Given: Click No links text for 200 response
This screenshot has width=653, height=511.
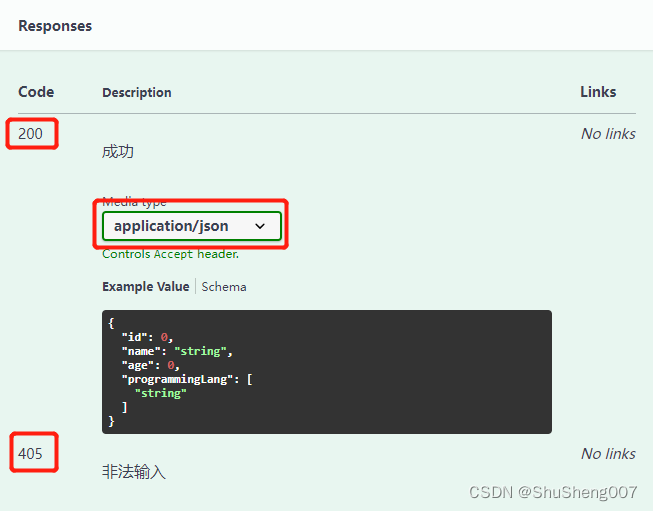Looking at the screenshot, I should (x=608, y=134).
